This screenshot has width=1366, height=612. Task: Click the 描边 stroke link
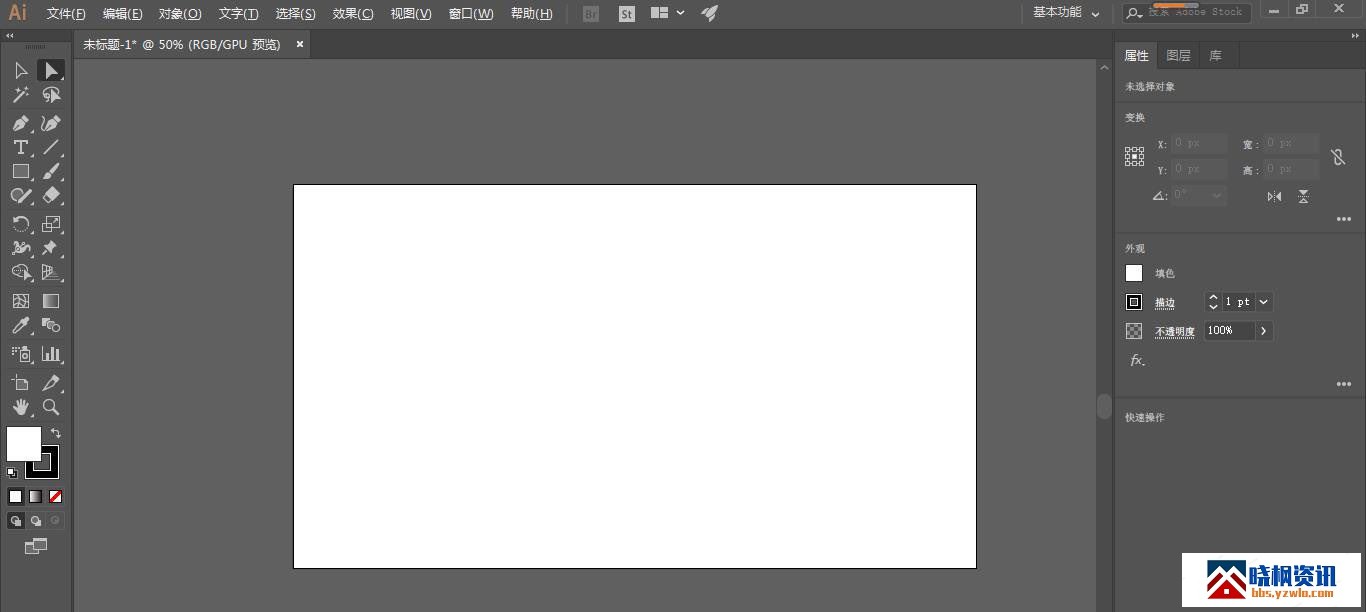[x=1165, y=303]
